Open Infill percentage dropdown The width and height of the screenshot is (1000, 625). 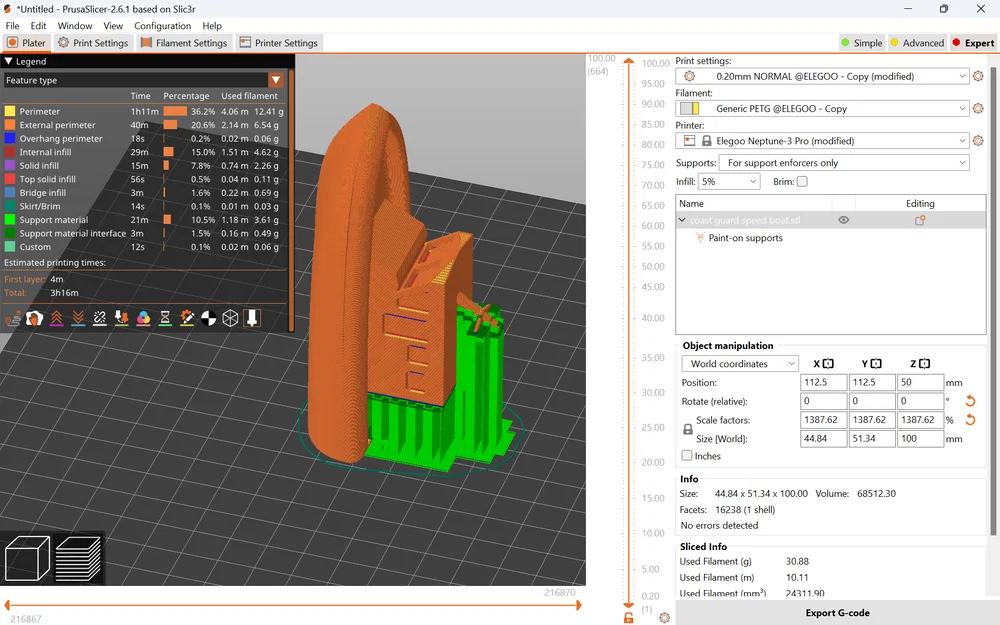tap(729, 181)
